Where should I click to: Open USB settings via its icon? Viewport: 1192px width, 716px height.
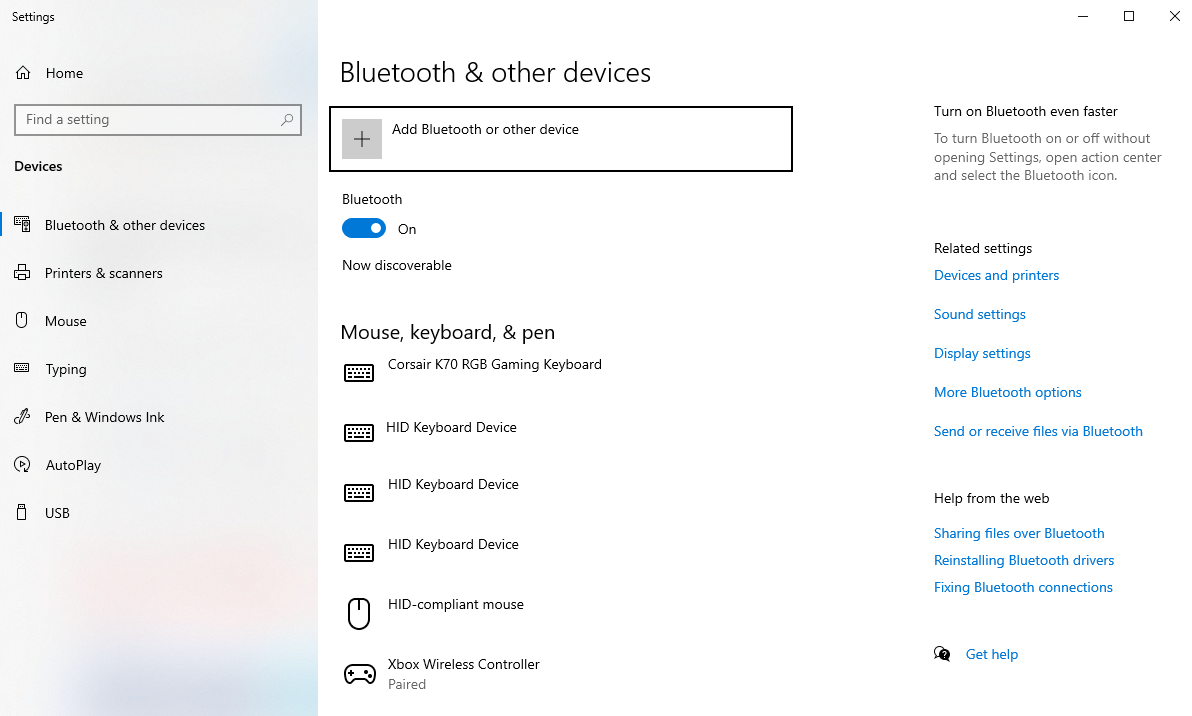click(22, 512)
